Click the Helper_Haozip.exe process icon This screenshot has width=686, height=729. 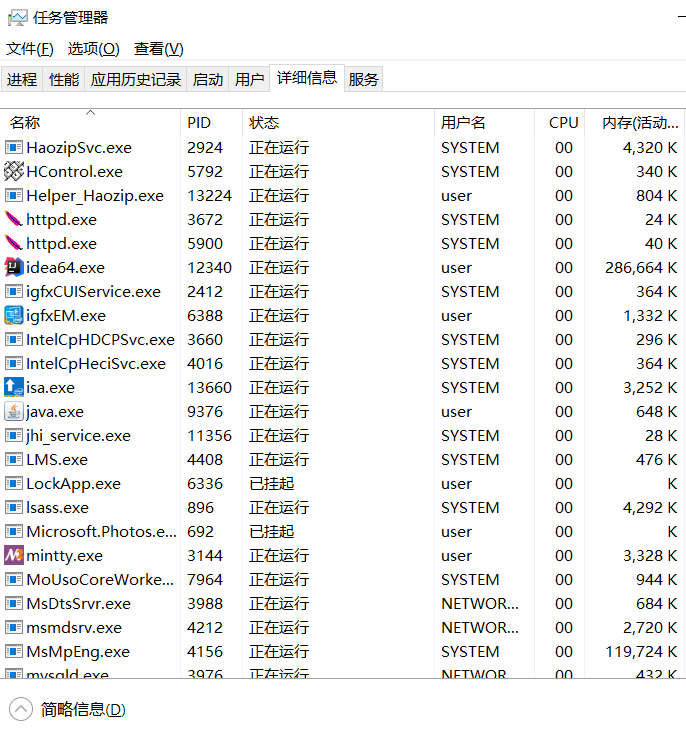(x=13, y=196)
